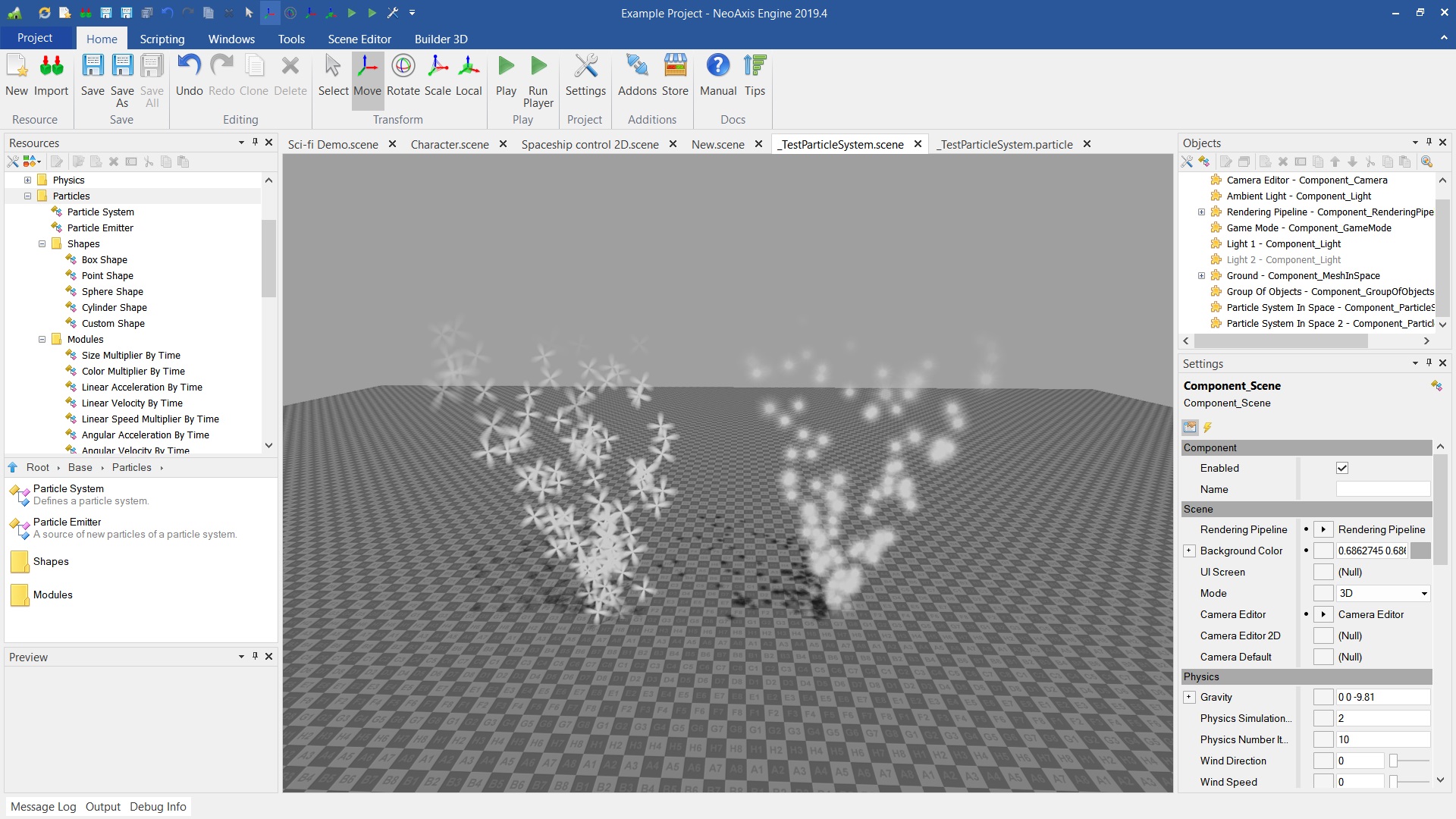The image size is (1456, 819).
Task: Click the Message Log button
Action: point(43,806)
